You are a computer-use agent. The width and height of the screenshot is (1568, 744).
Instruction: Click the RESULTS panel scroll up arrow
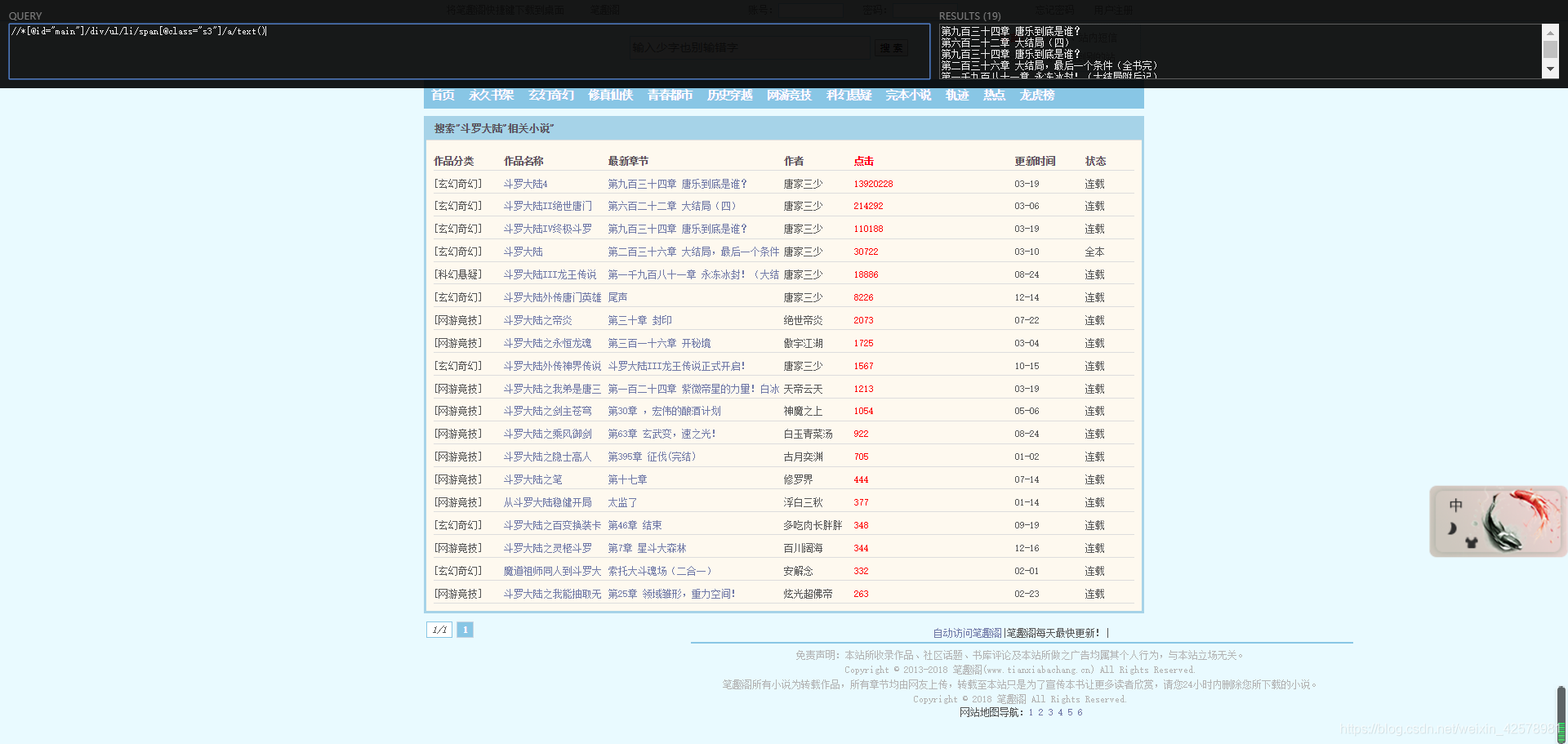point(1550,33)
